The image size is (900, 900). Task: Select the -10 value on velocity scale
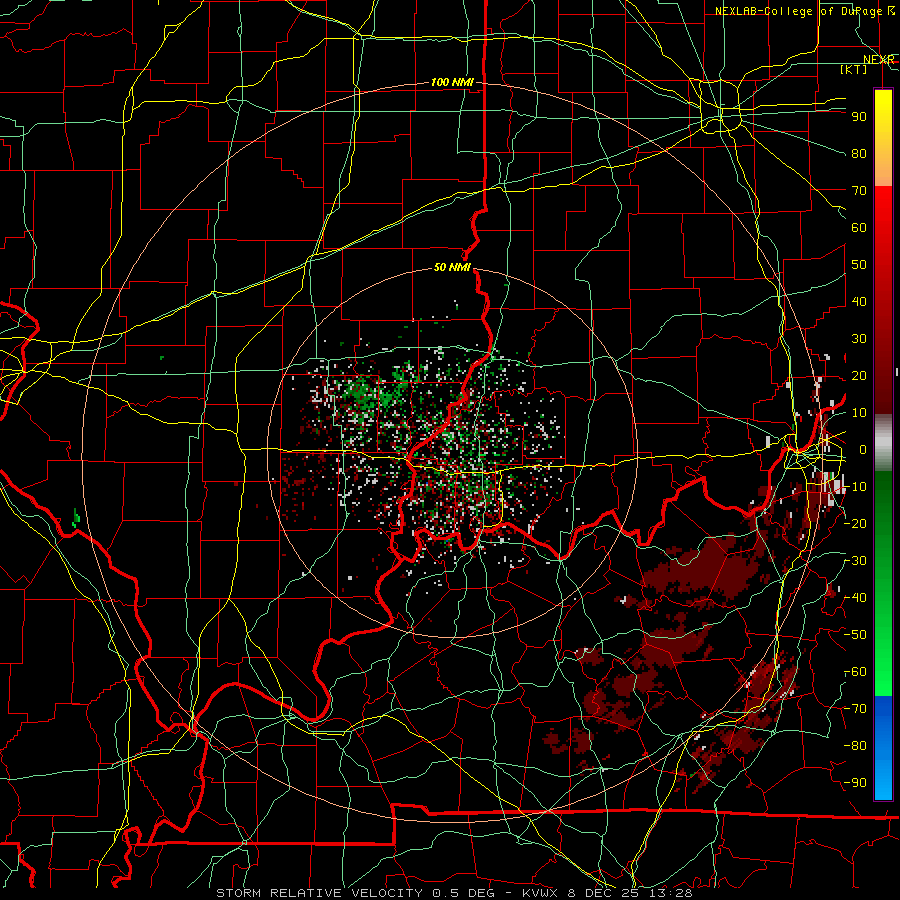pyautogui.click(x=855, y=487)
